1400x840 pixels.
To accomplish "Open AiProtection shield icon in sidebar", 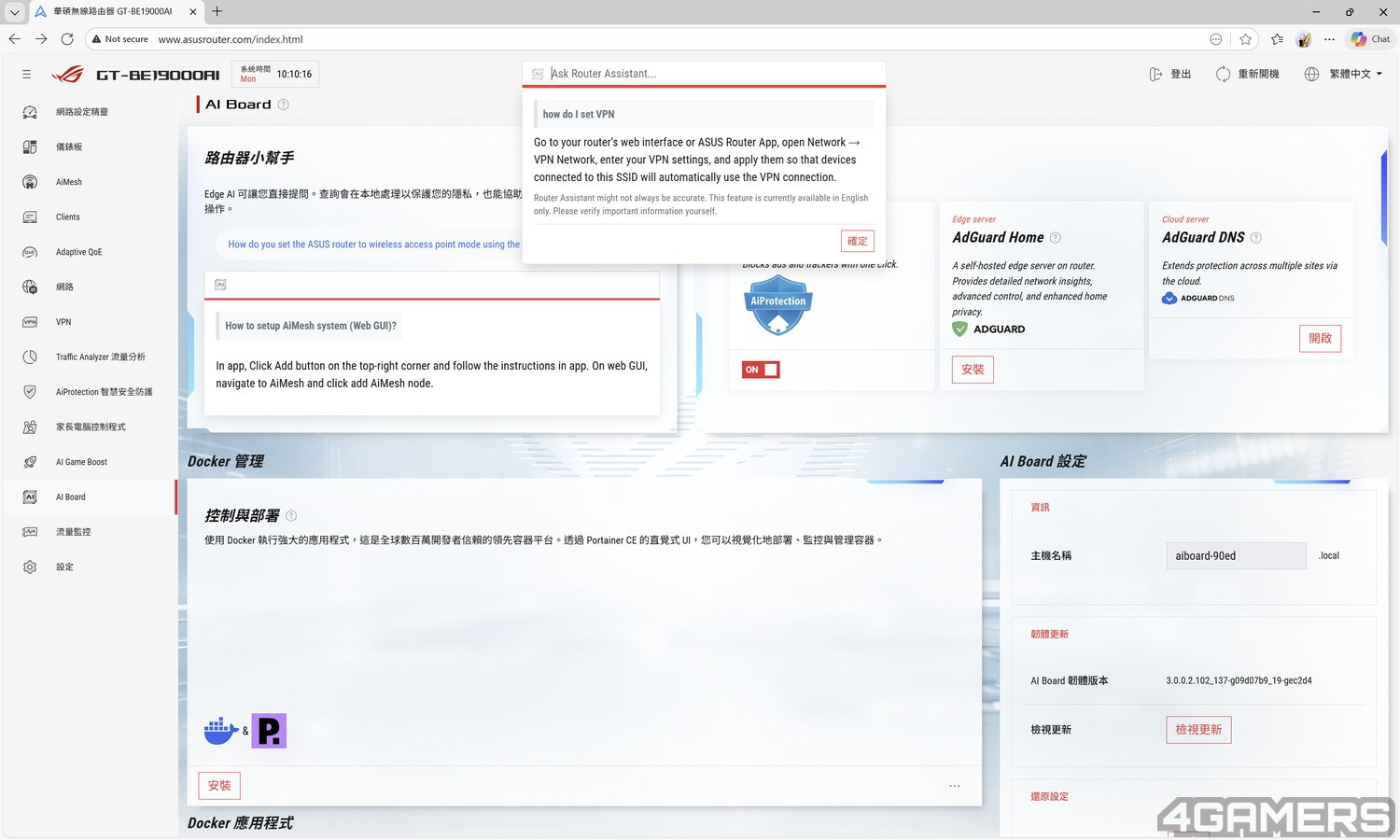I will coord(30,392).
